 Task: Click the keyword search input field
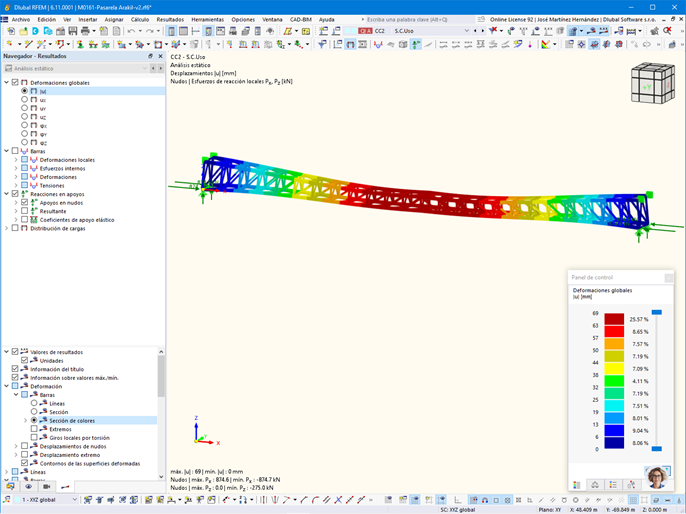coord(420,20)
